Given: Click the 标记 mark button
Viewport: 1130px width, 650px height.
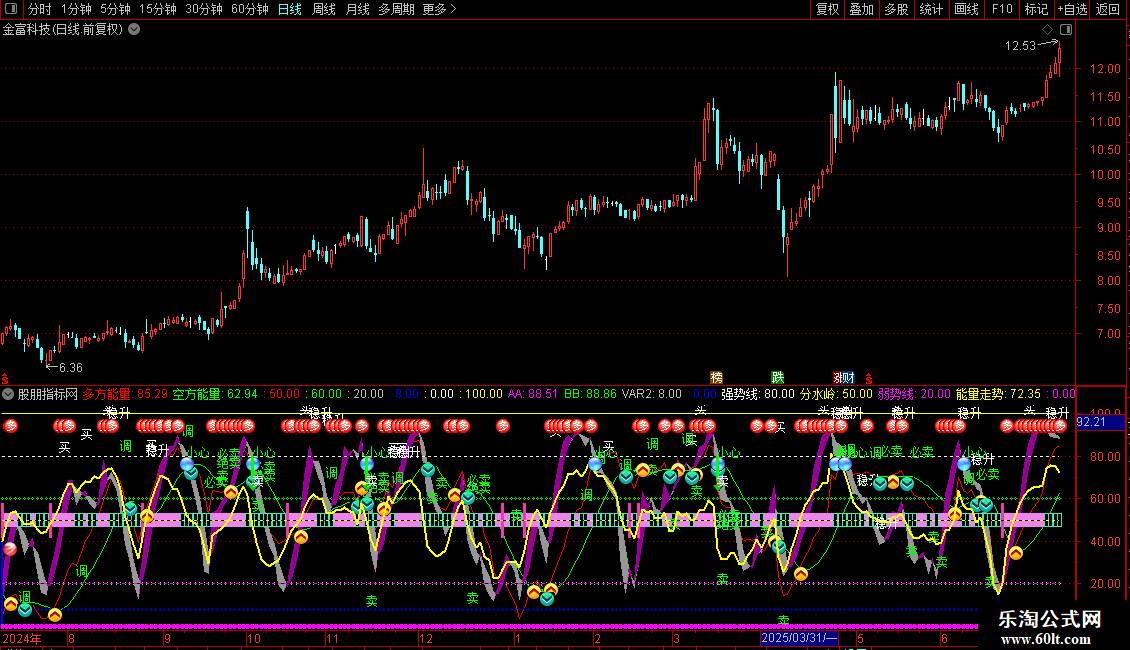Looking at the screenshot, I should 1036,9.
